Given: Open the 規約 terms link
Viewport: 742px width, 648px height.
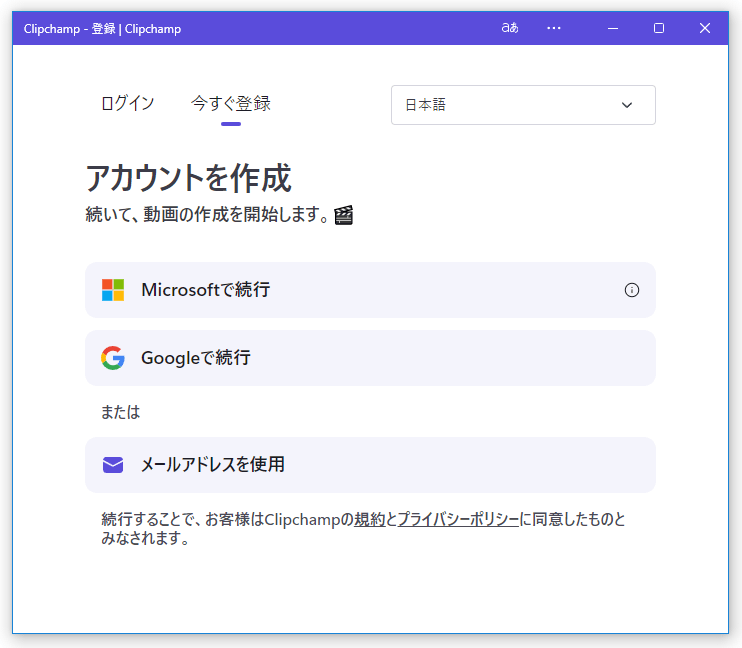Looking at the screenshot, I should (370, 520).
